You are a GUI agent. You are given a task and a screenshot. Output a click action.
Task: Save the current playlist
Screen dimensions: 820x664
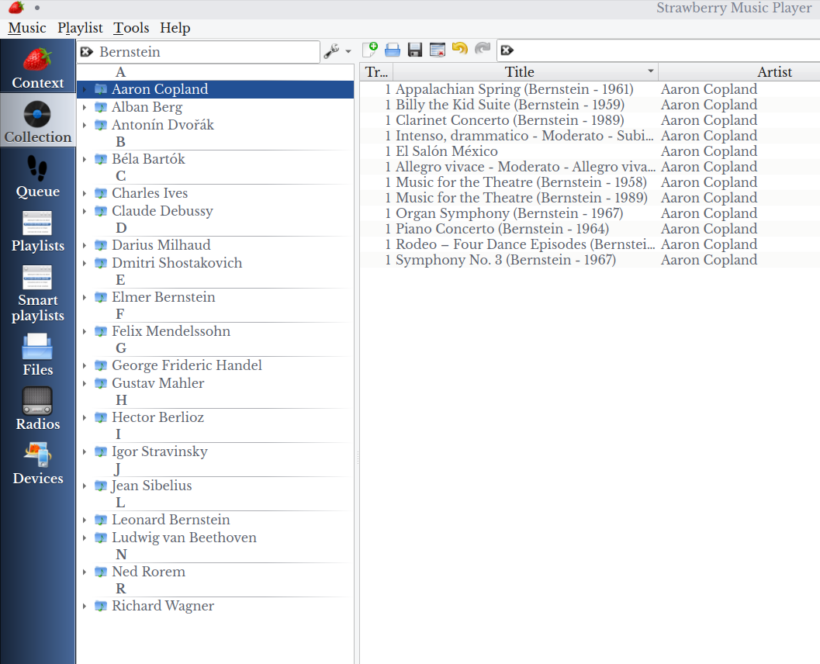(x=415, y=50)
